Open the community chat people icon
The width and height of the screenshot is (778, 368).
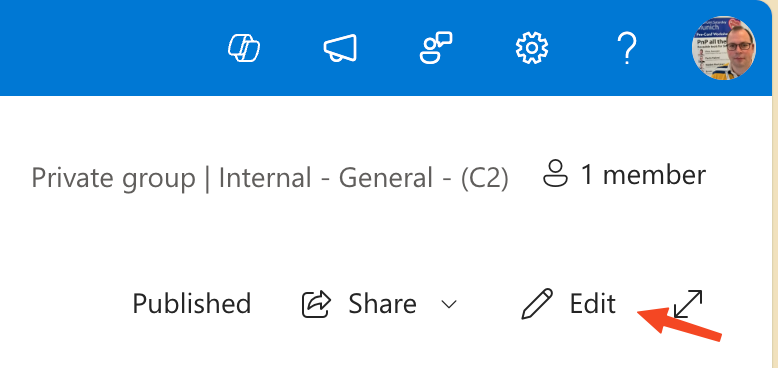tap(436, 48)
